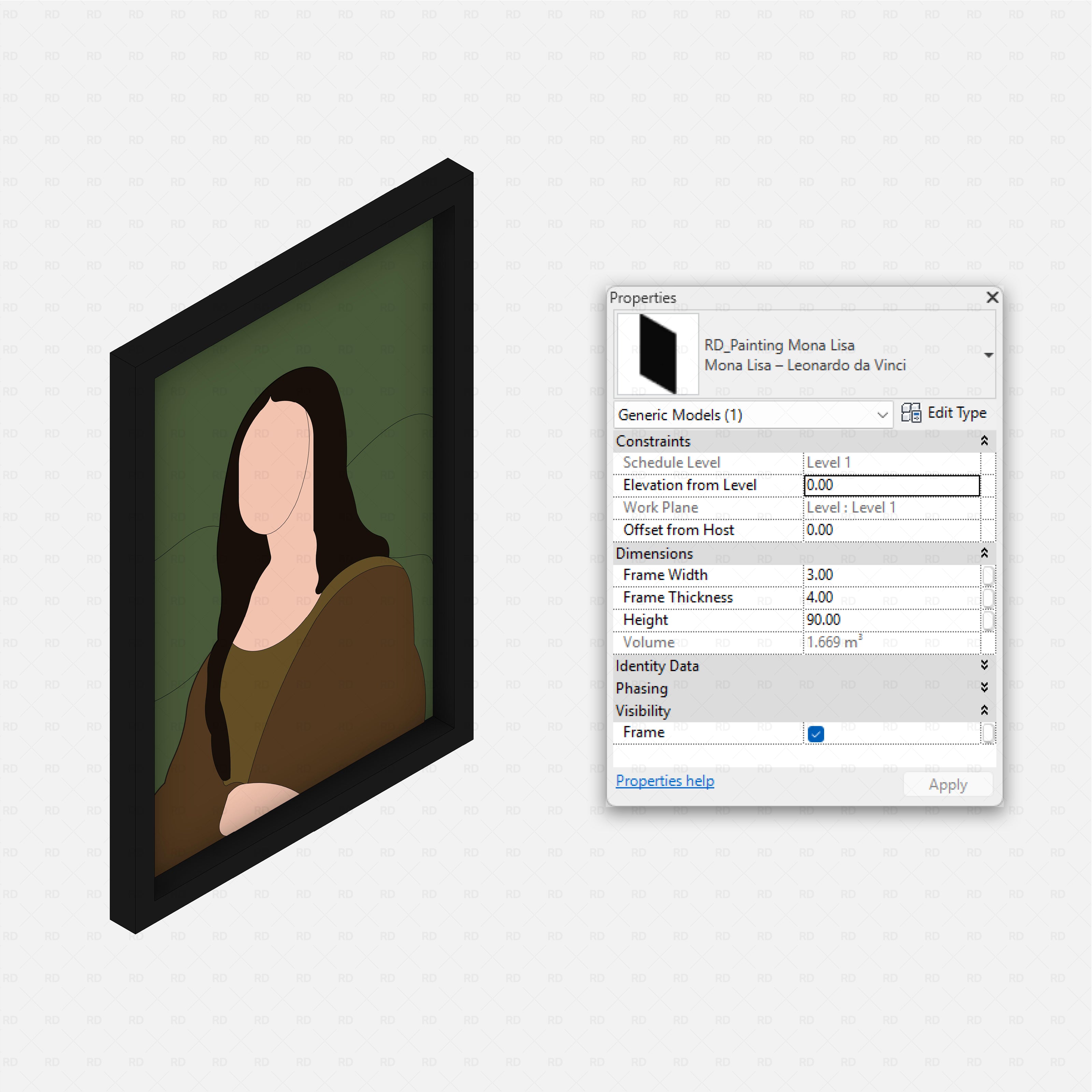This screenshot has width=1092, height=1092.
Task: Associate Frame Width with a family parameter
Action: point(988,575)
